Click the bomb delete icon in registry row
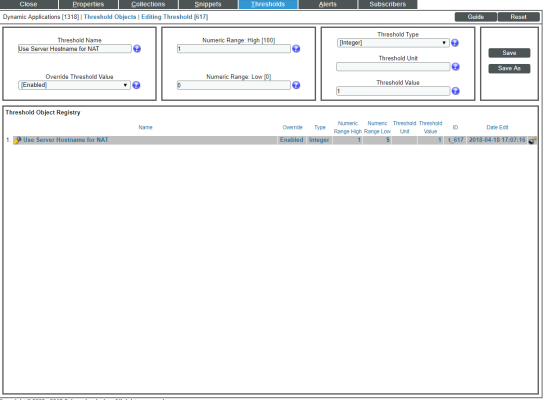Screen dimensions: 543x400 point(532,140)
